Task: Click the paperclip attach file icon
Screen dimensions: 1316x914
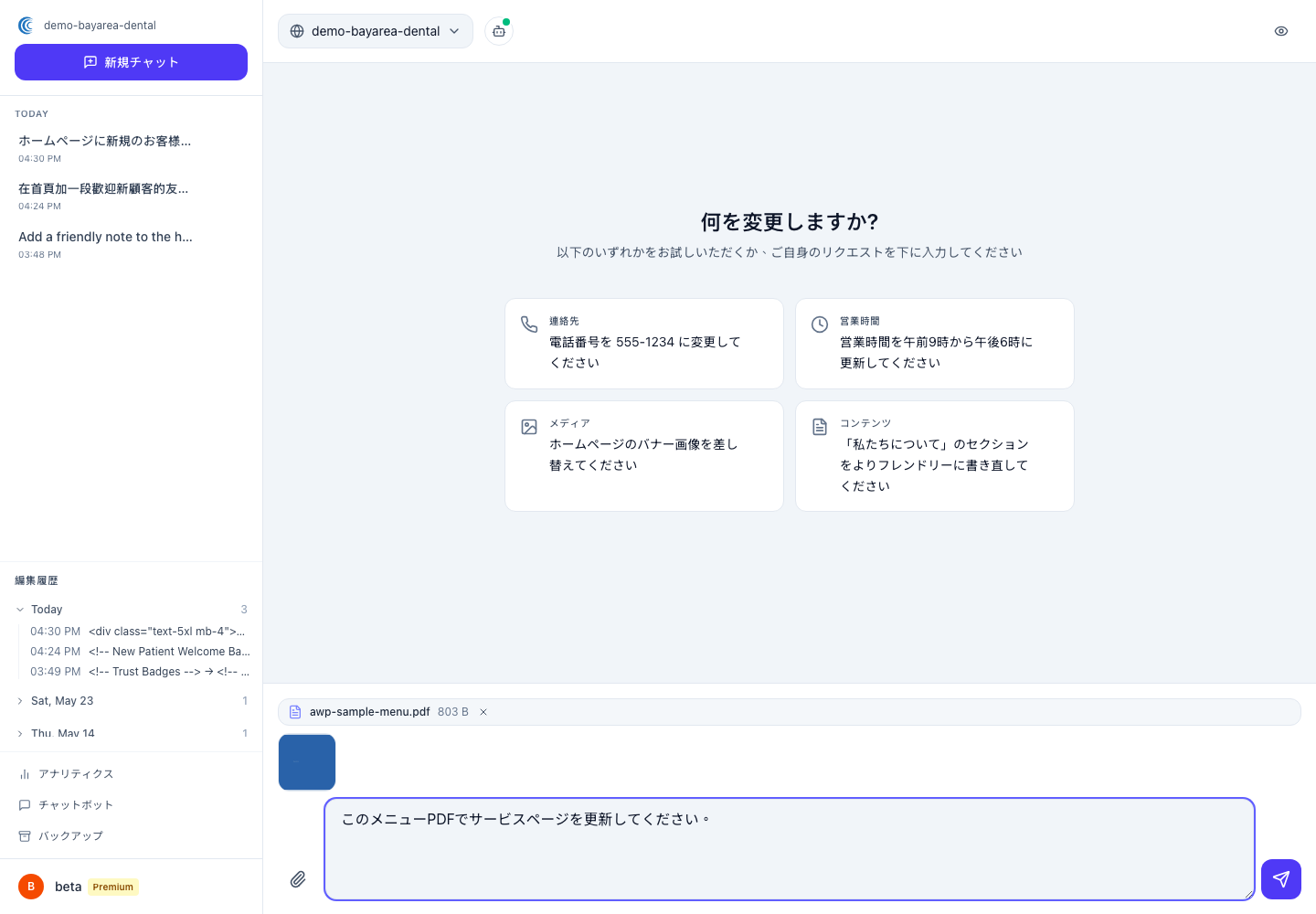Action: [x=298, y=879]
